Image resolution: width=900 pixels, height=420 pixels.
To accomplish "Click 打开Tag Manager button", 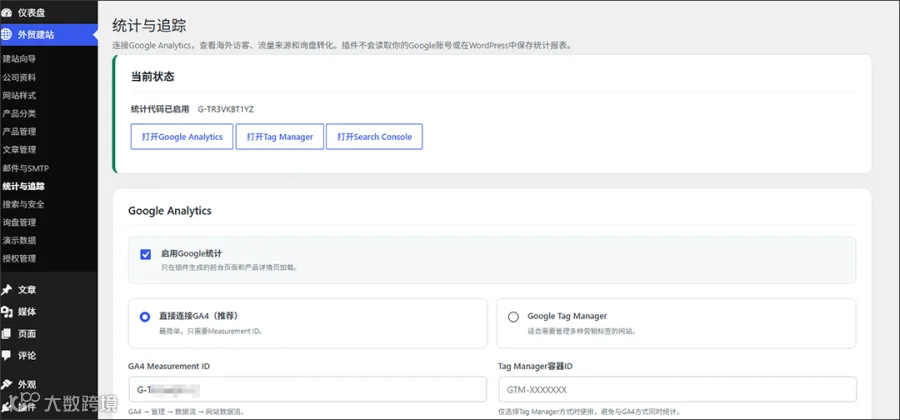I will [x=280, y=137].
